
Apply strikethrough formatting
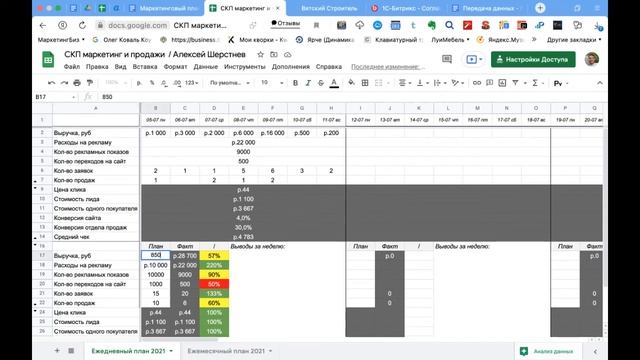[321, 83]
